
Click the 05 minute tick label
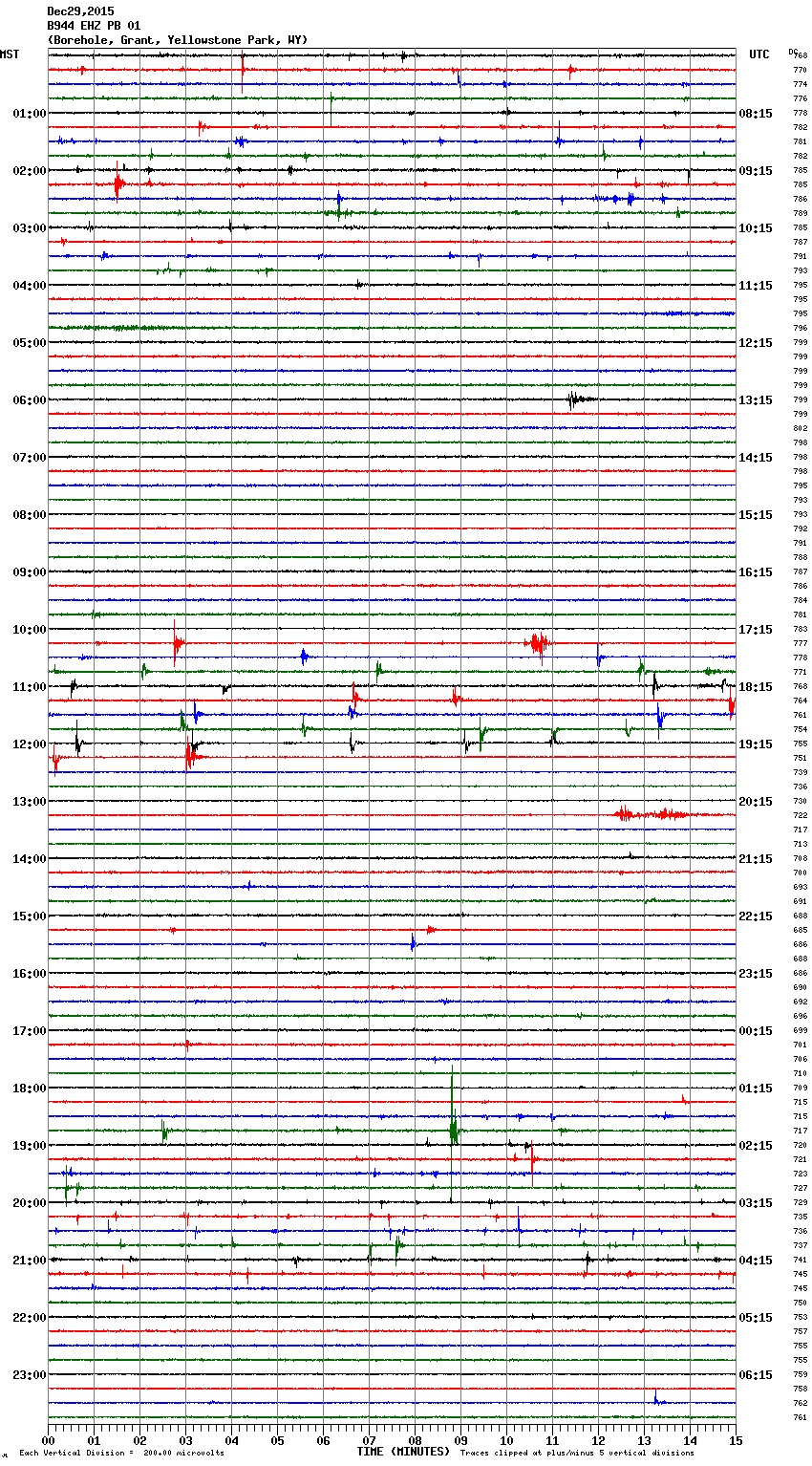(277, 1441)
